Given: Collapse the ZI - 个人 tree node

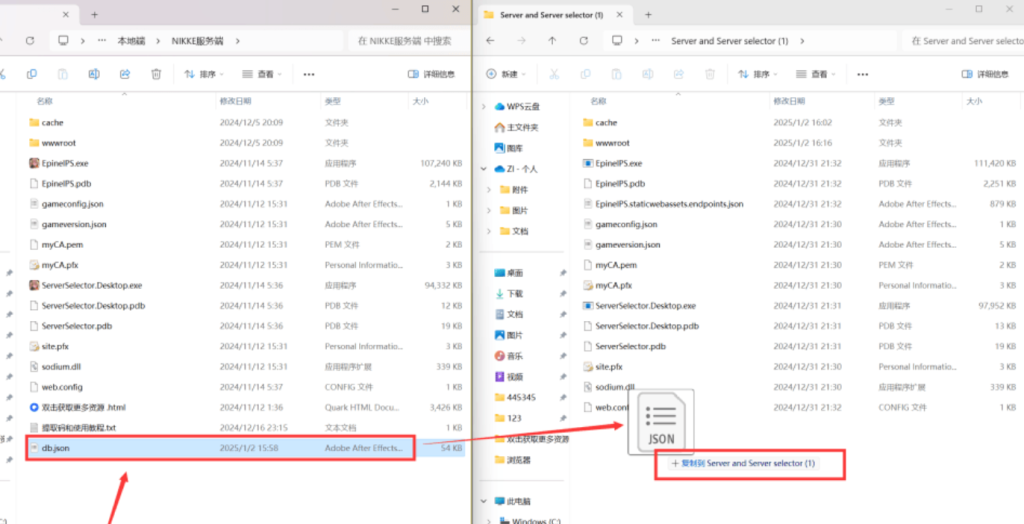Looking at the screenshot, I should (484, 169).
